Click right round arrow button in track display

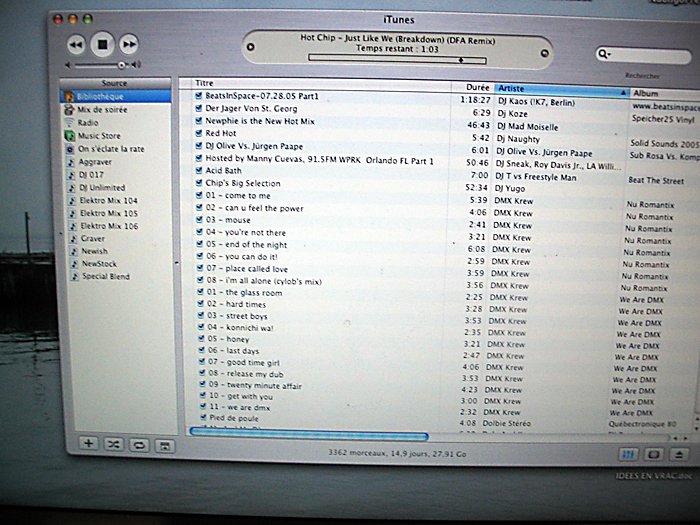point(544,53)
